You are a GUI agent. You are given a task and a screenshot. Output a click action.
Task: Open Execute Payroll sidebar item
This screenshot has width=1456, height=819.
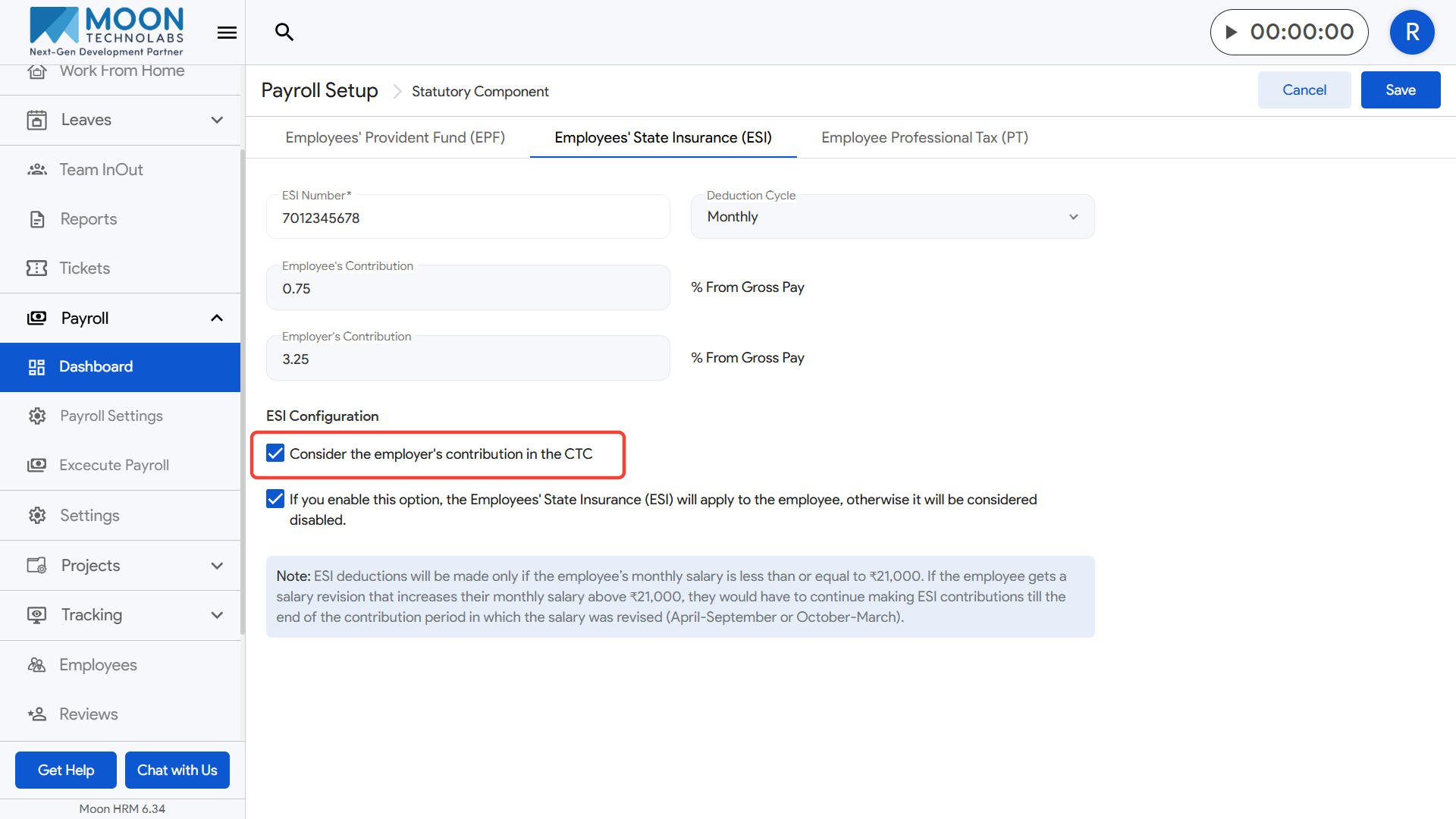tap(114, 465)
